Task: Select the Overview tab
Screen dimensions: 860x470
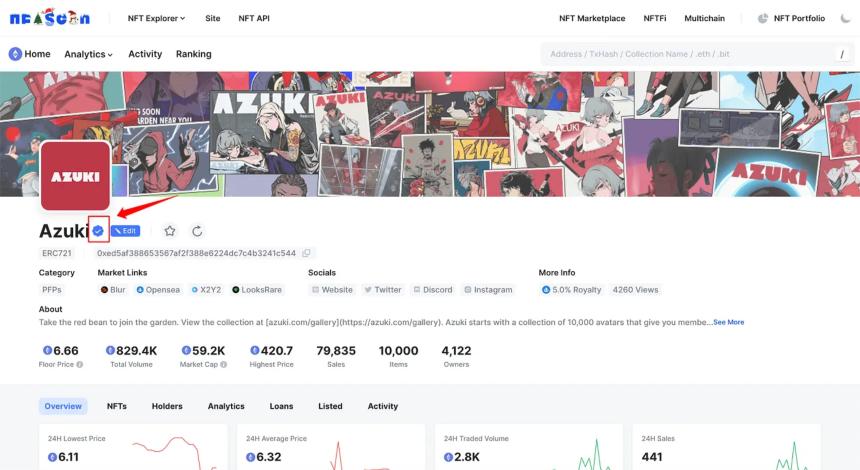Action: 63,406
